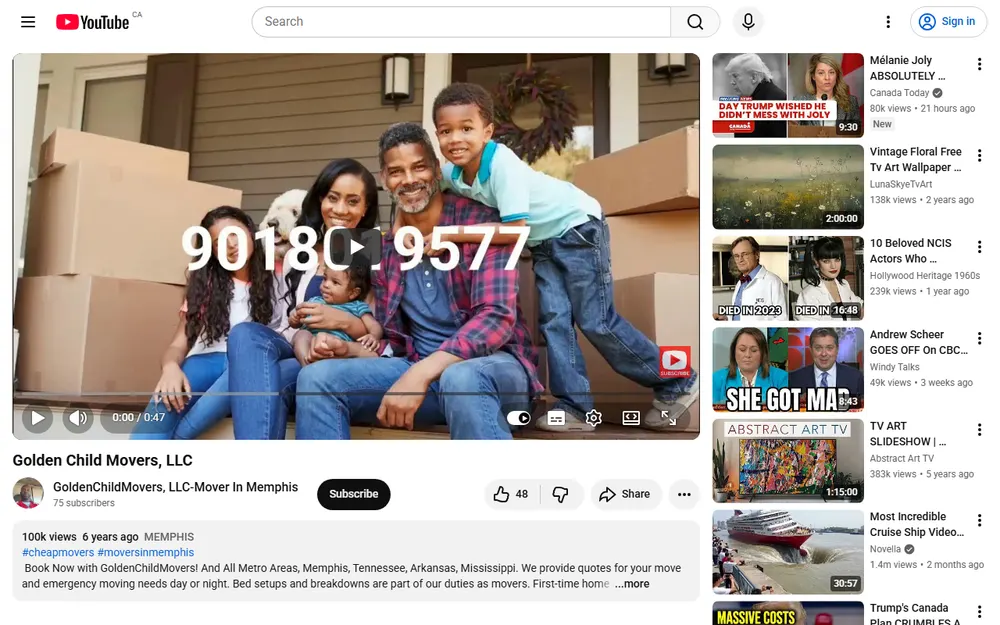Go to YouTube home via logo
The image size is (1000, 625).
[x=93, y=22]
